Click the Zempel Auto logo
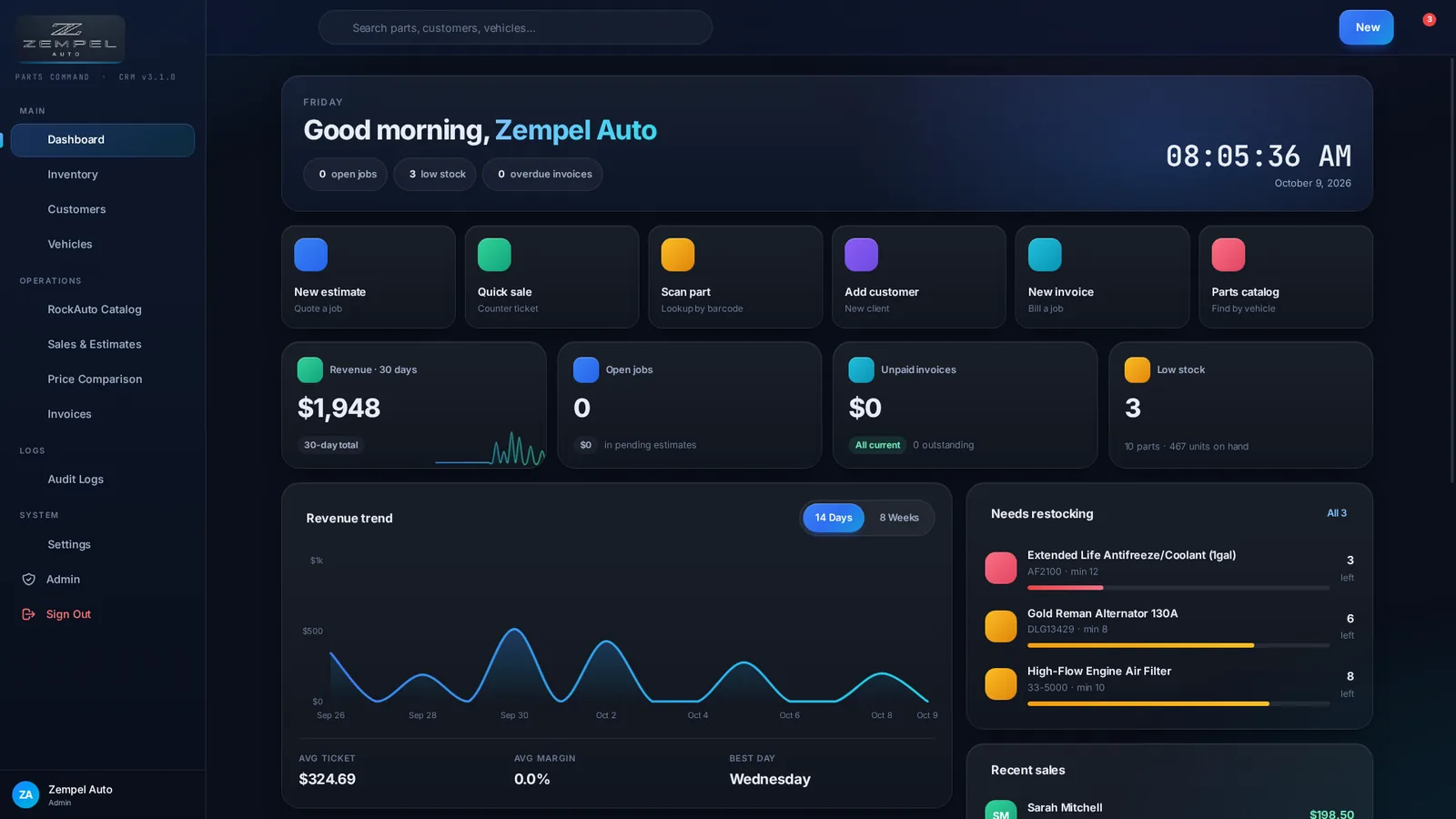The width and height of the screenshot is (1456, 819). point(70,38)
